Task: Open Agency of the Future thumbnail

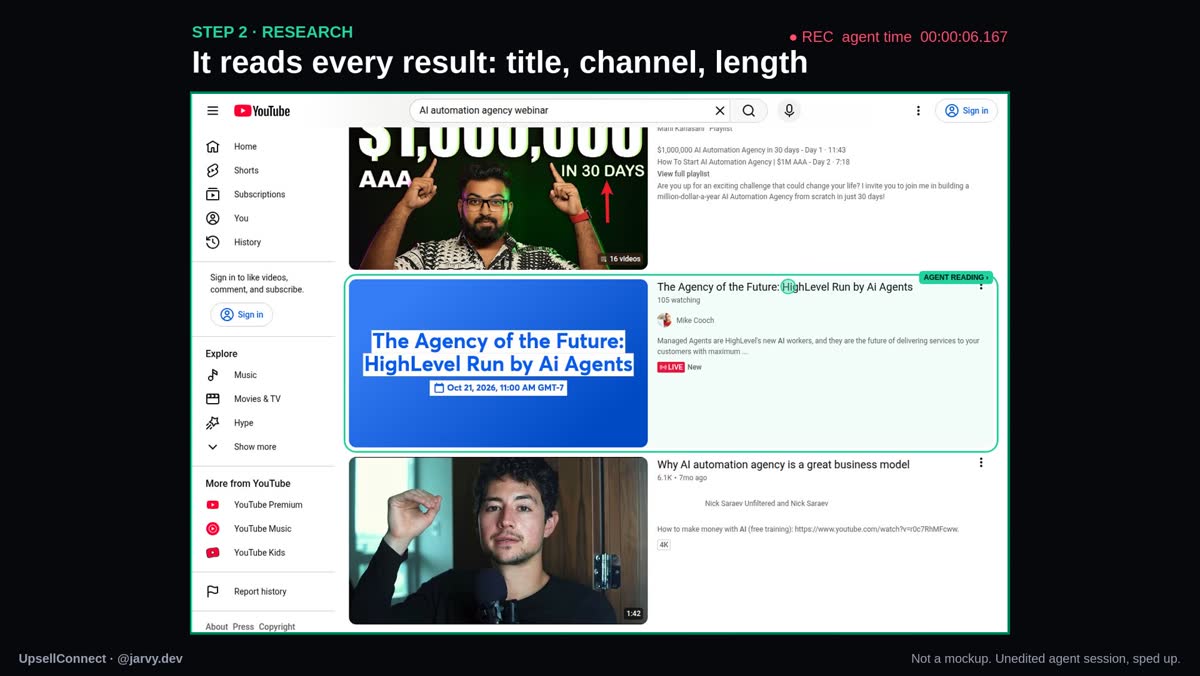Action: [x=498, y=363]
